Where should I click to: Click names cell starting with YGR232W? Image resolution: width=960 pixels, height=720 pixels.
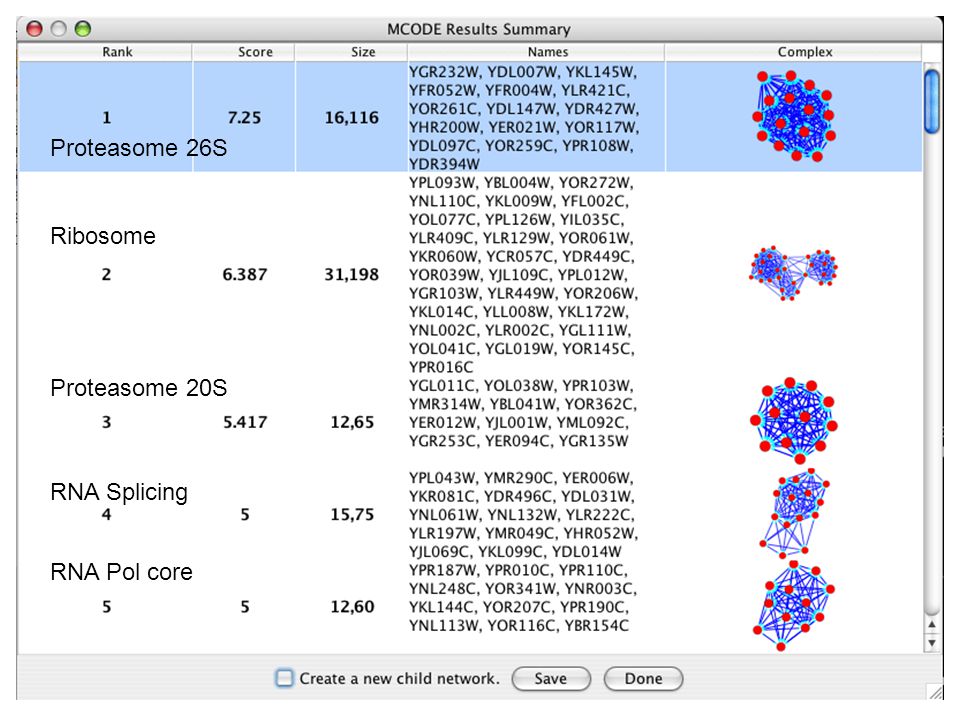coord(536,117)
